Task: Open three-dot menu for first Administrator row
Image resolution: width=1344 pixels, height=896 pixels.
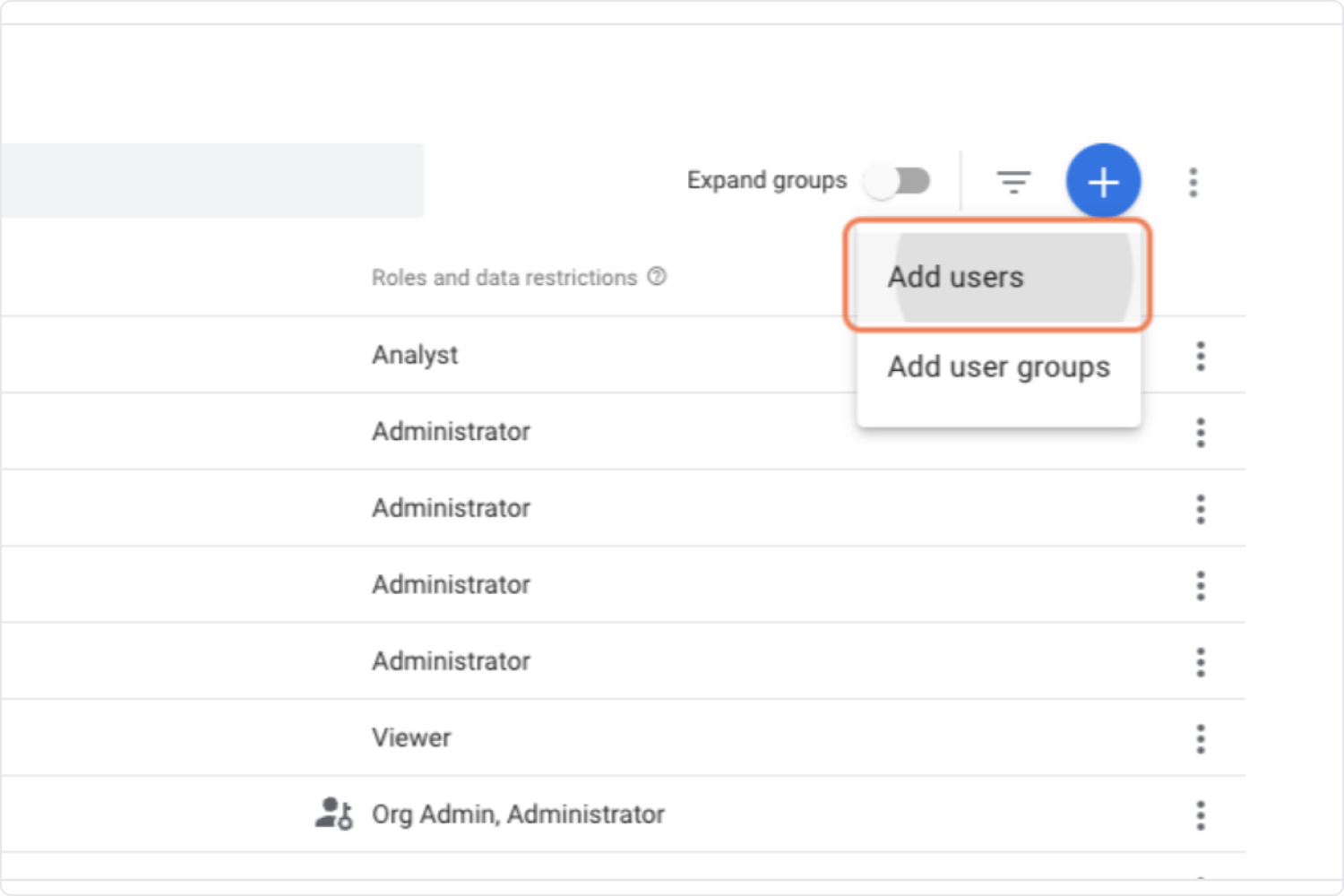Action: pos(1201,433)
